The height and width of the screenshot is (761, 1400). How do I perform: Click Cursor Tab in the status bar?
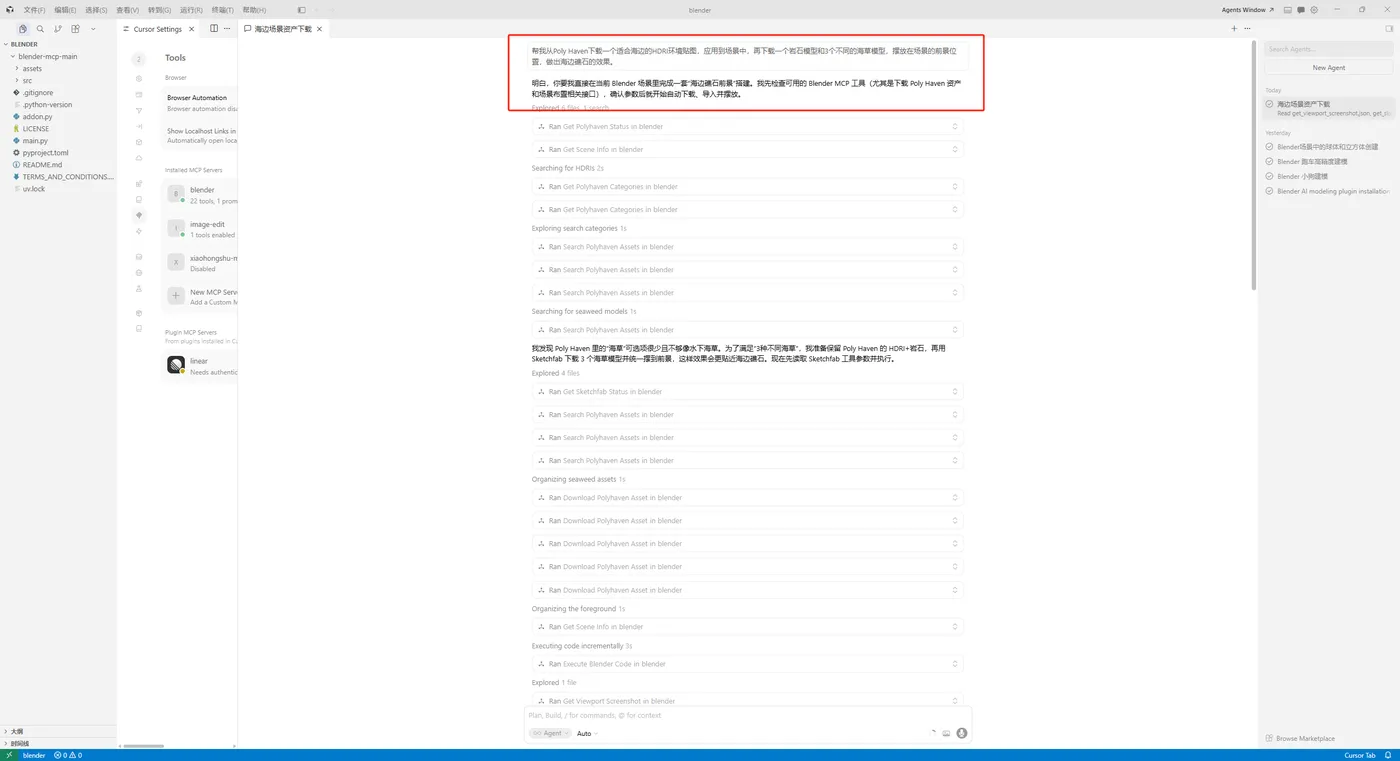[1360, 755]
